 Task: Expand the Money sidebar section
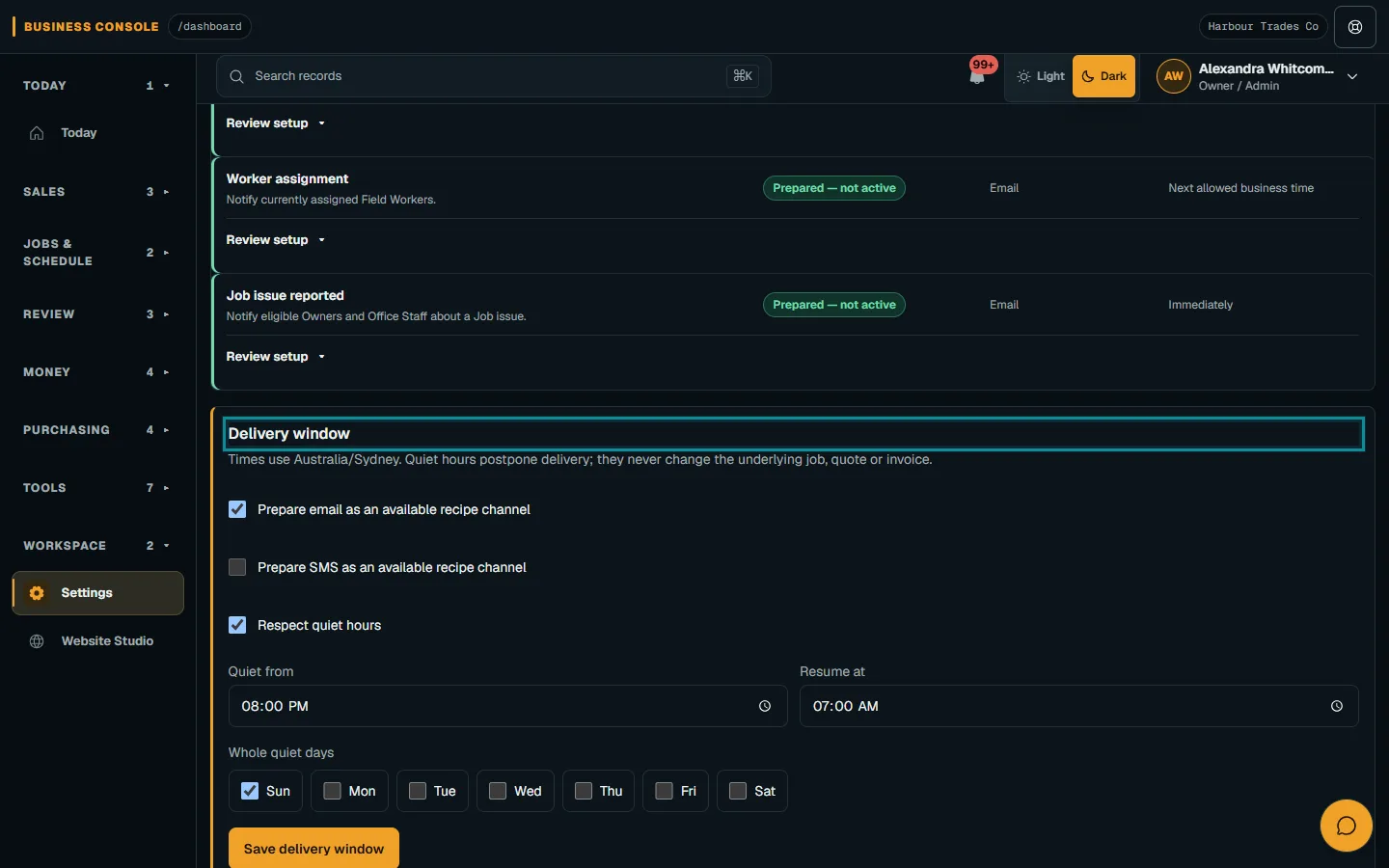(97, 372)
